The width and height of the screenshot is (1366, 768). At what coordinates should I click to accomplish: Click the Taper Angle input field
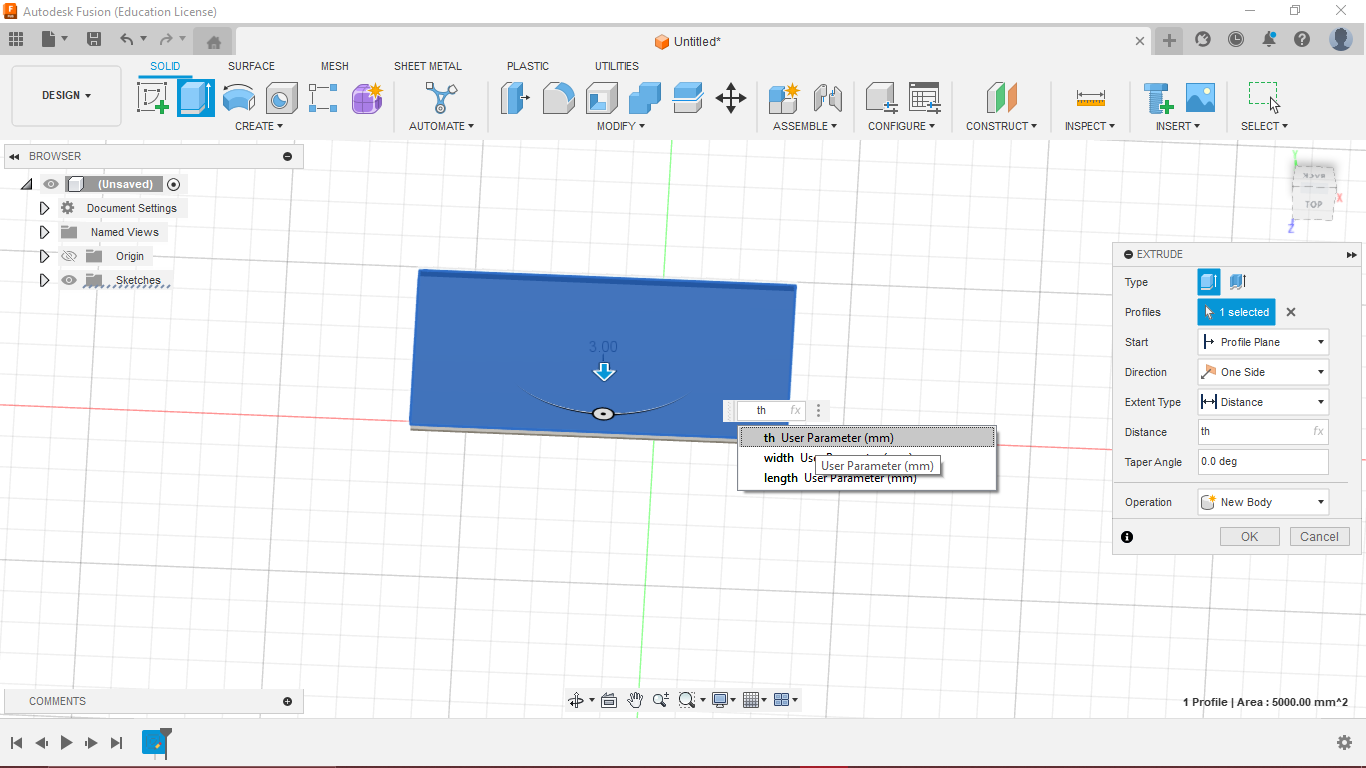(1263, 462)
